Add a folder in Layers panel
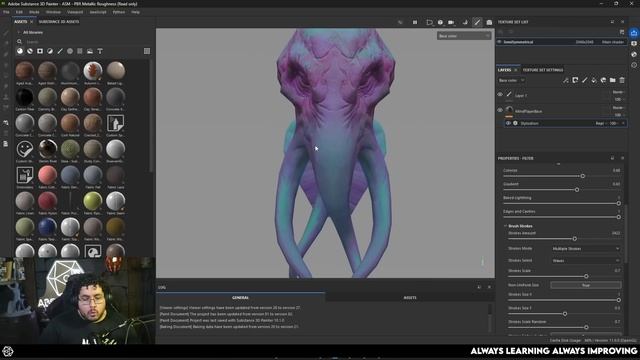 pos(613,80)
